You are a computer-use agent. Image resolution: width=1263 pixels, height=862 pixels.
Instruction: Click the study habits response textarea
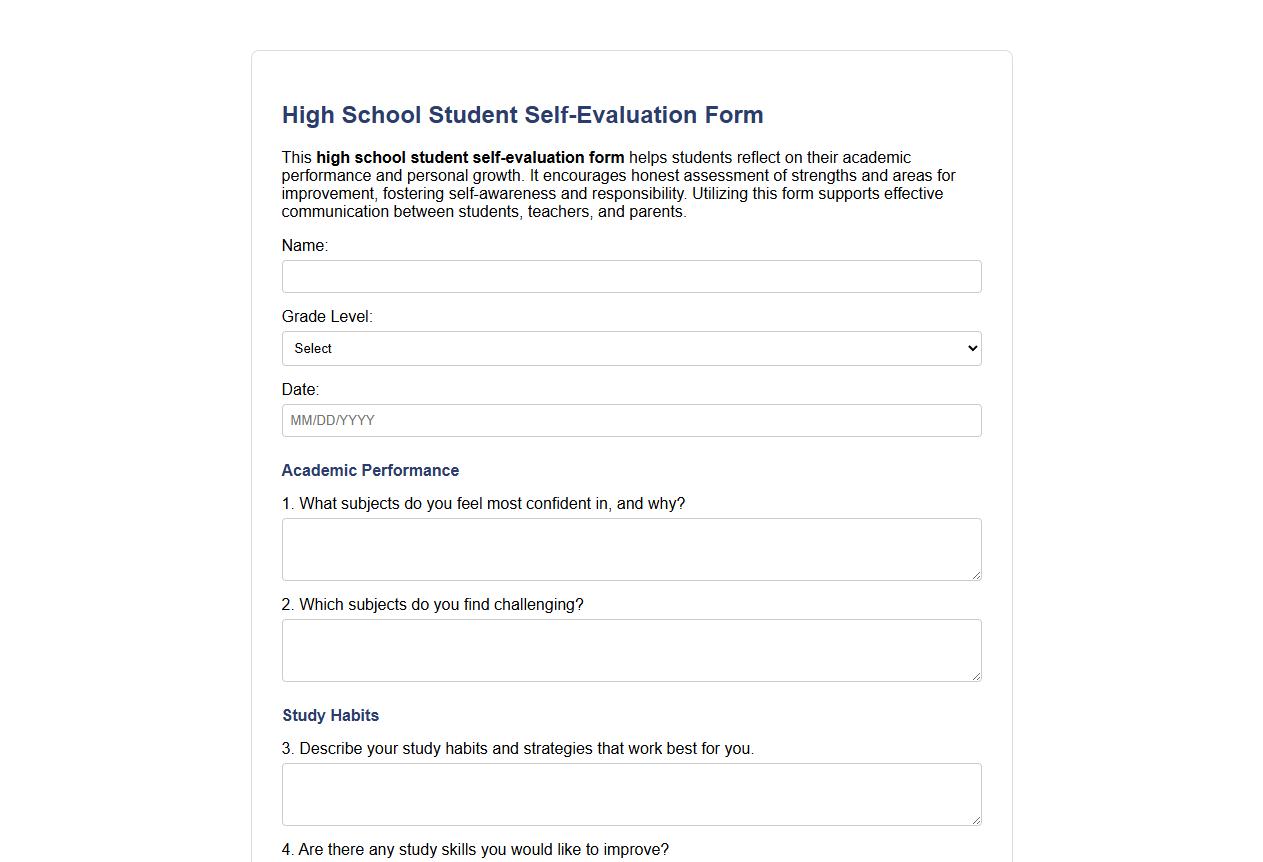click(631, 794)
